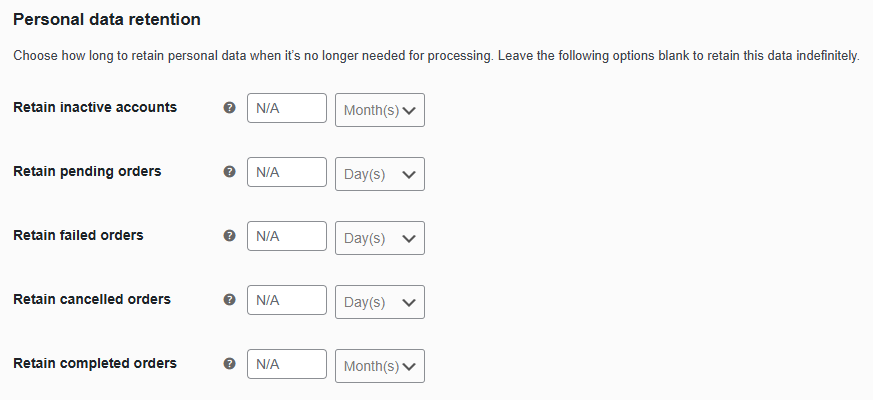Focus the Retain inactive accounts number field
Image resolution: width=873 pixels, height=400 pixels.
point(287,108)
